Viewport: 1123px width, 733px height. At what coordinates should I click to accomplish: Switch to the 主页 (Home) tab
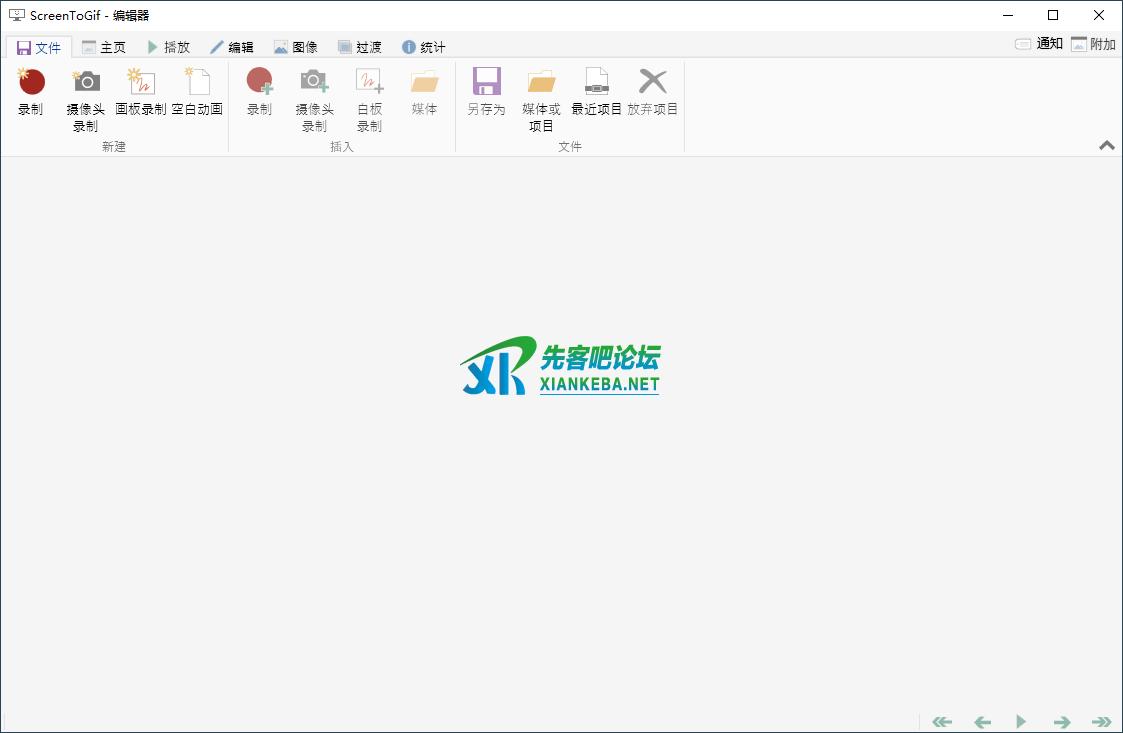[104, 47]
